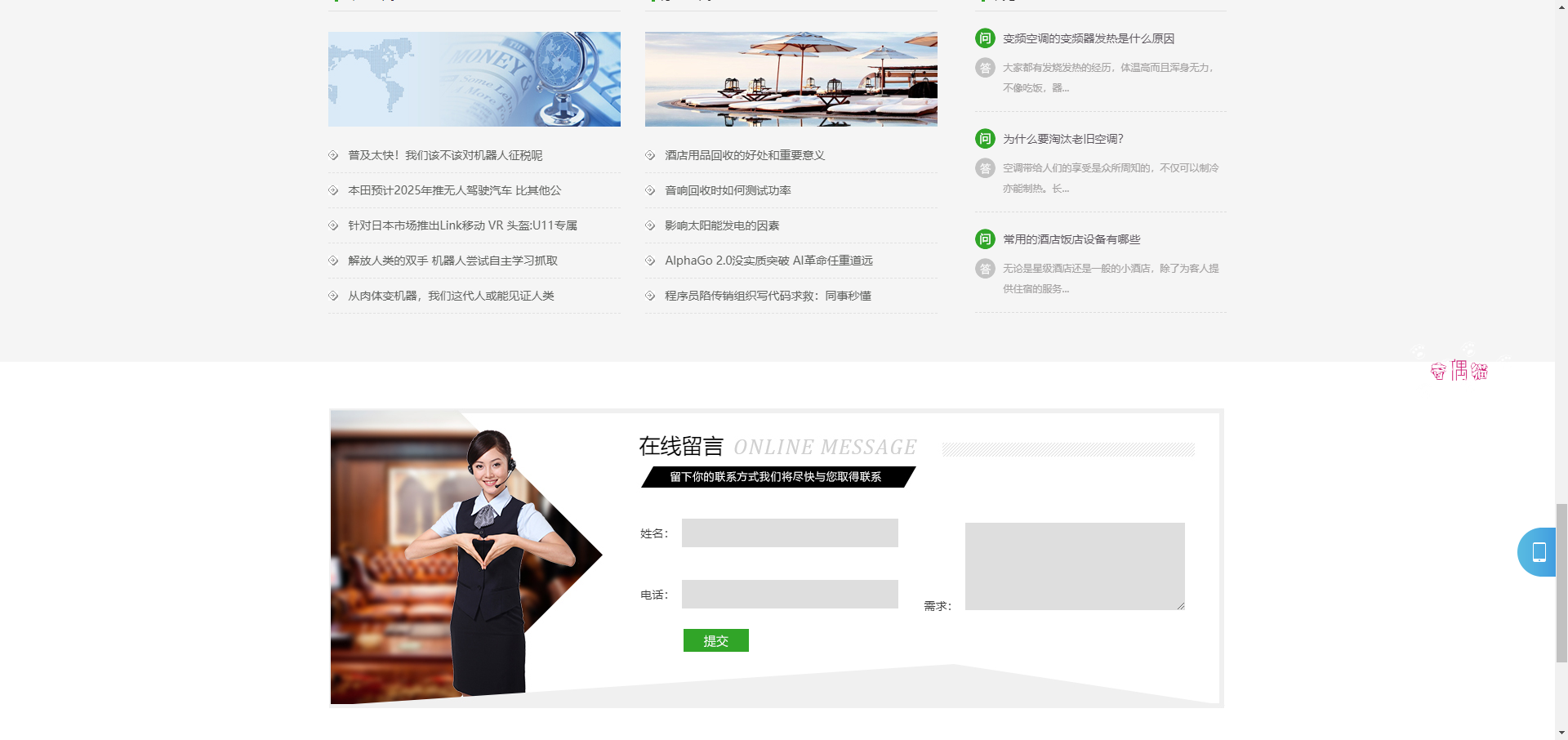Click diamond bullet beside 程序员陷传销 article
1568x740 pixels.
[650, 296]
